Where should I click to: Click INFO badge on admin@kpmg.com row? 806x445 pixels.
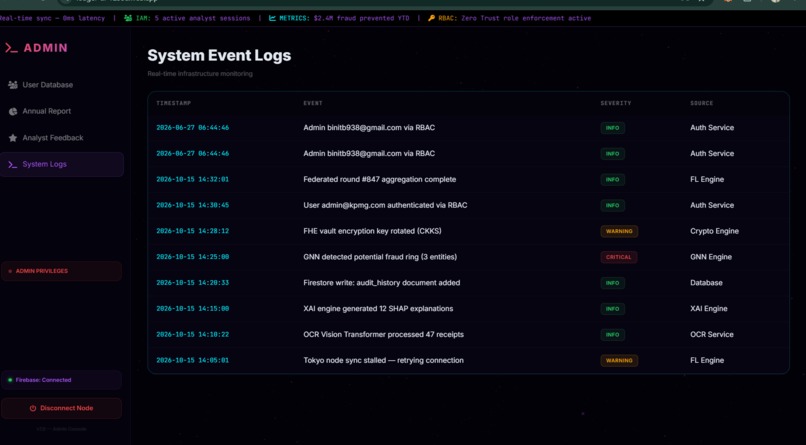(613, 205)
